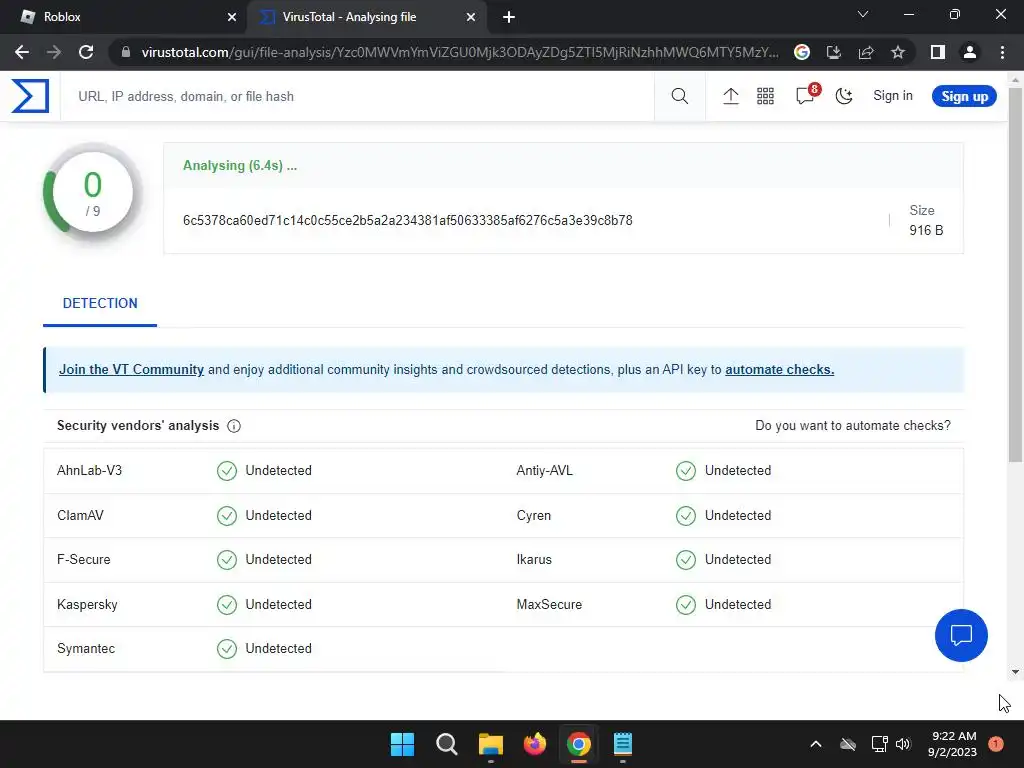Click the Undetected checkmark for Kaspersky
The width and height of the screenshot is (1024, 768).
[x=227, y=605]
